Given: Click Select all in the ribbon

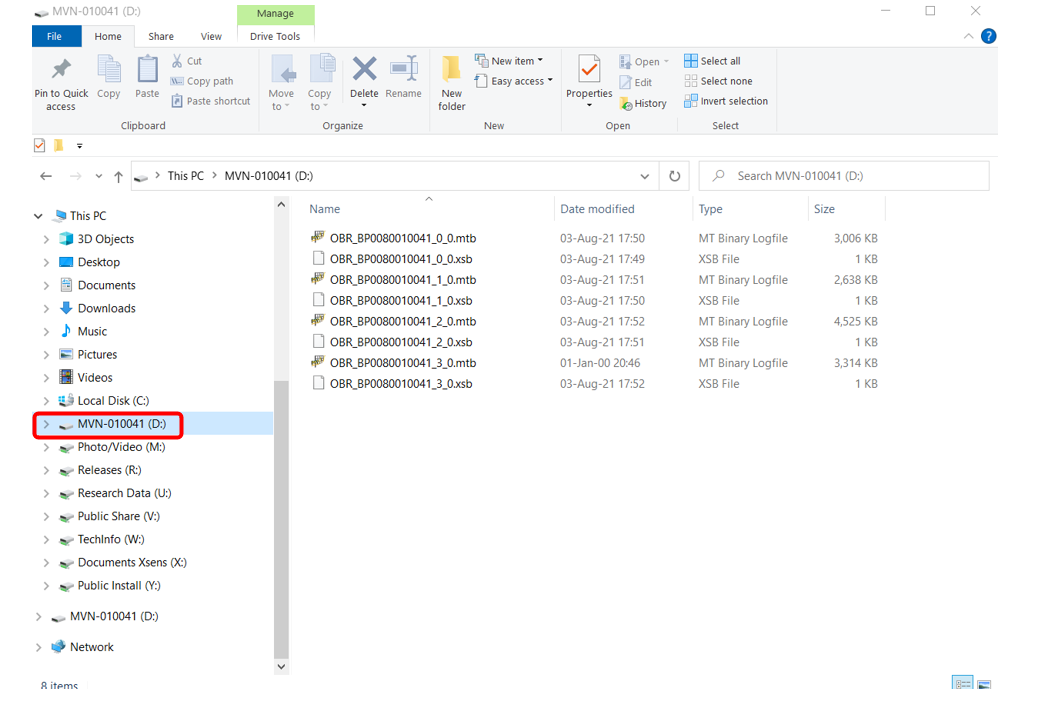Looking at the screenshot, I should coord(711,61).
